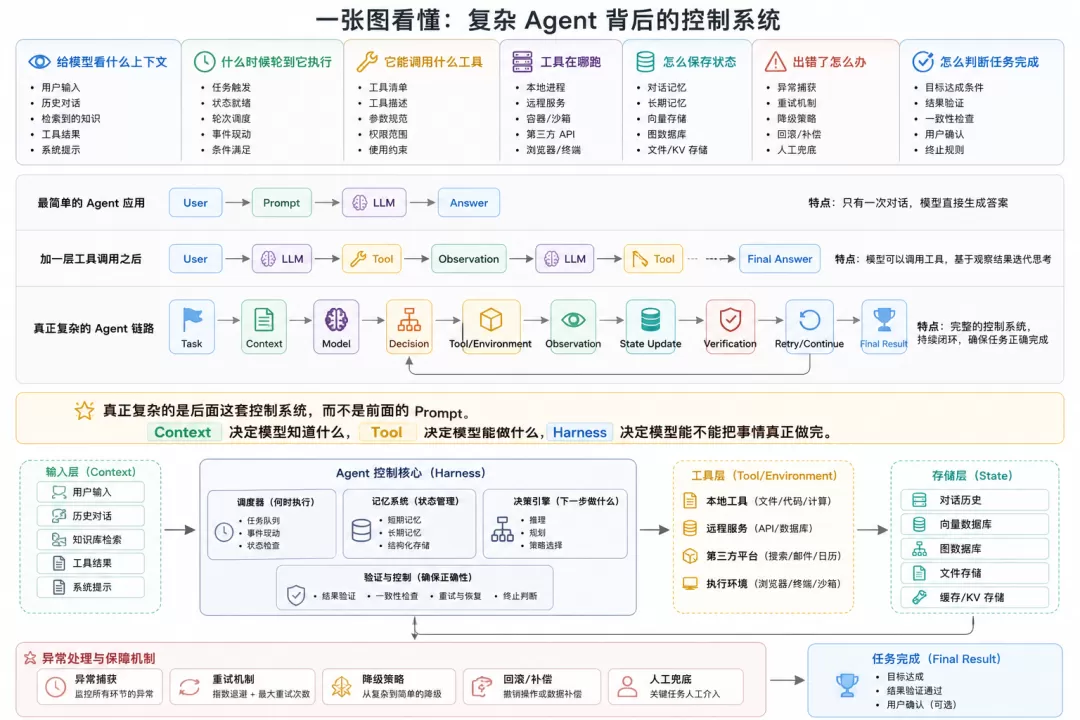
Task: Click 缓存/KV 存储 item in 存储层
Action: [x=975, y=597]
